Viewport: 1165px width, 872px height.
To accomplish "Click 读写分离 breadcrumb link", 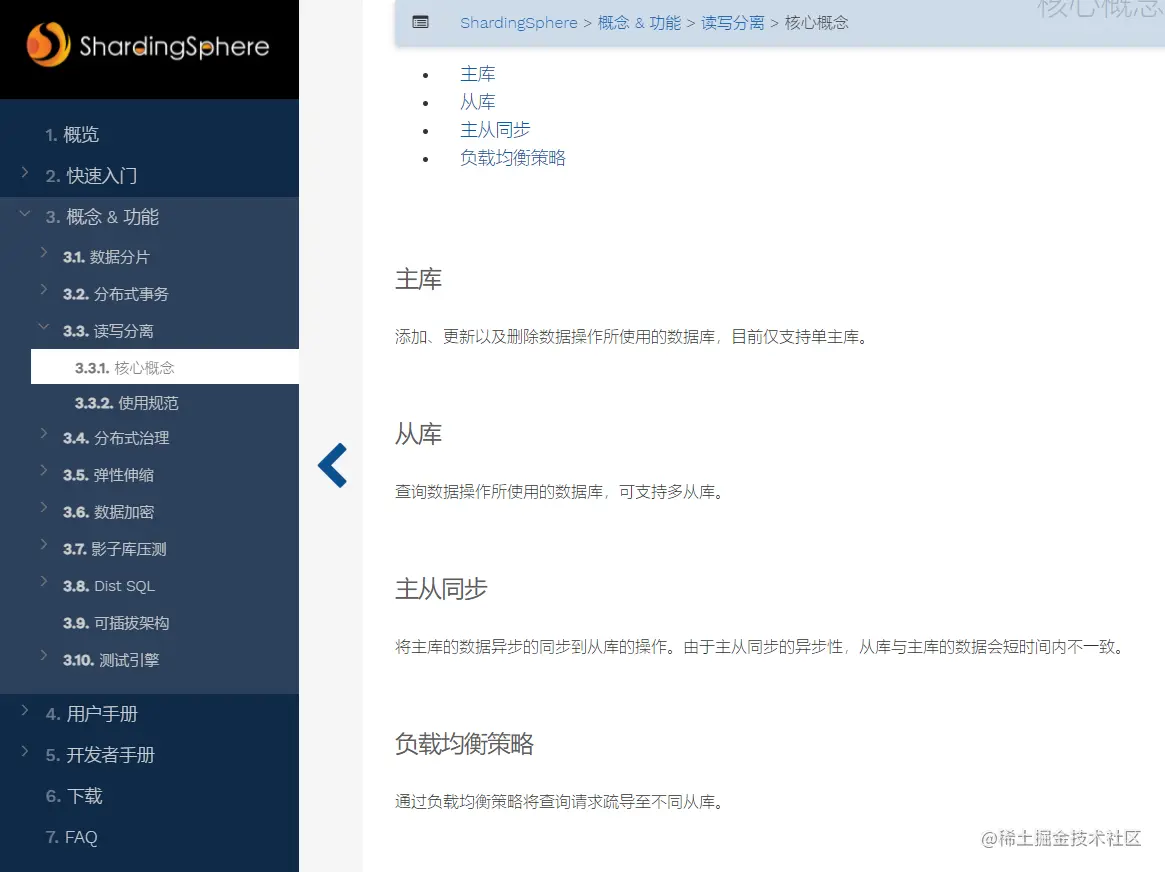I will coord(733,23).
